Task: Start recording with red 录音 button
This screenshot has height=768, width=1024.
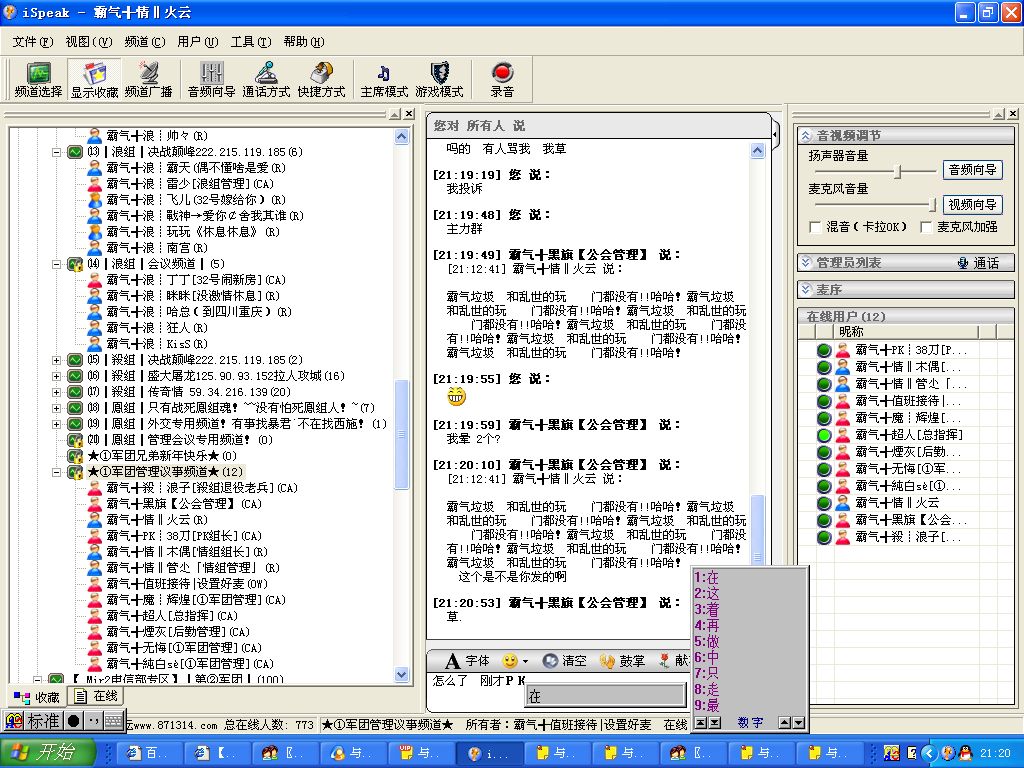Action: (502, 80)
